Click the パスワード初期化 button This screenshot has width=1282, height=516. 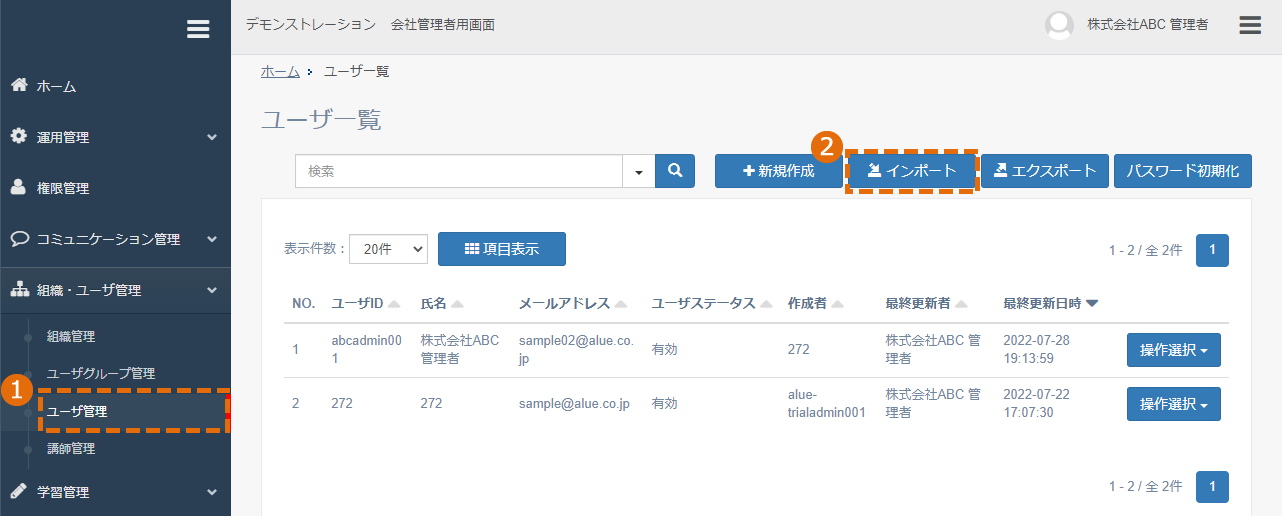(x=1183, y=171)
